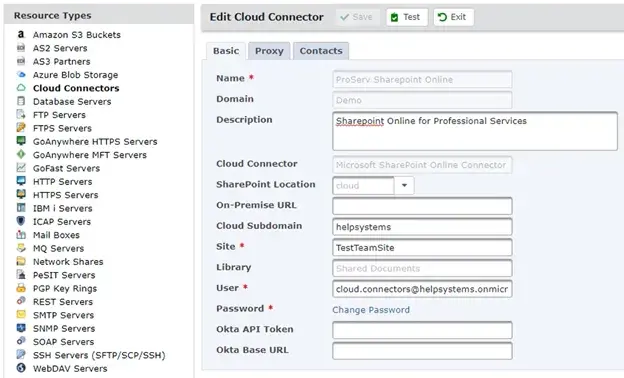Select Database Servers in resource list
This screenshot has width=624, height=378.
(72, 101)
